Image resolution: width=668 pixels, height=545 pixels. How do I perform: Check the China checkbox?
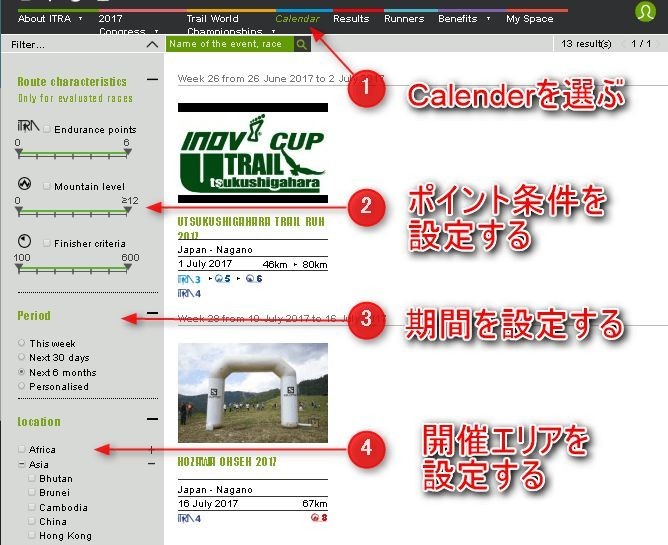[32, 521]
